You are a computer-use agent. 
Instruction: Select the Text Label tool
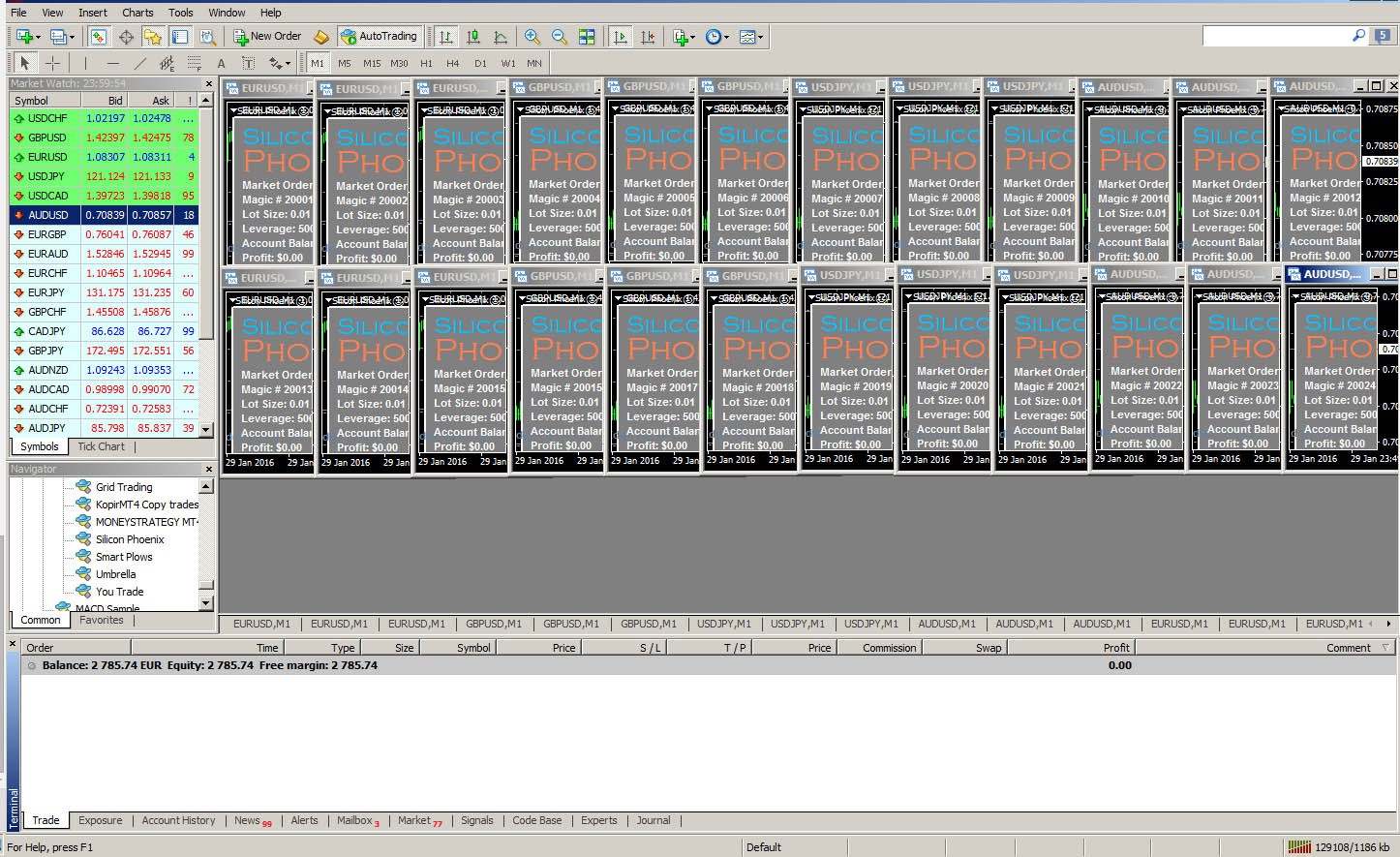[248, 64]
